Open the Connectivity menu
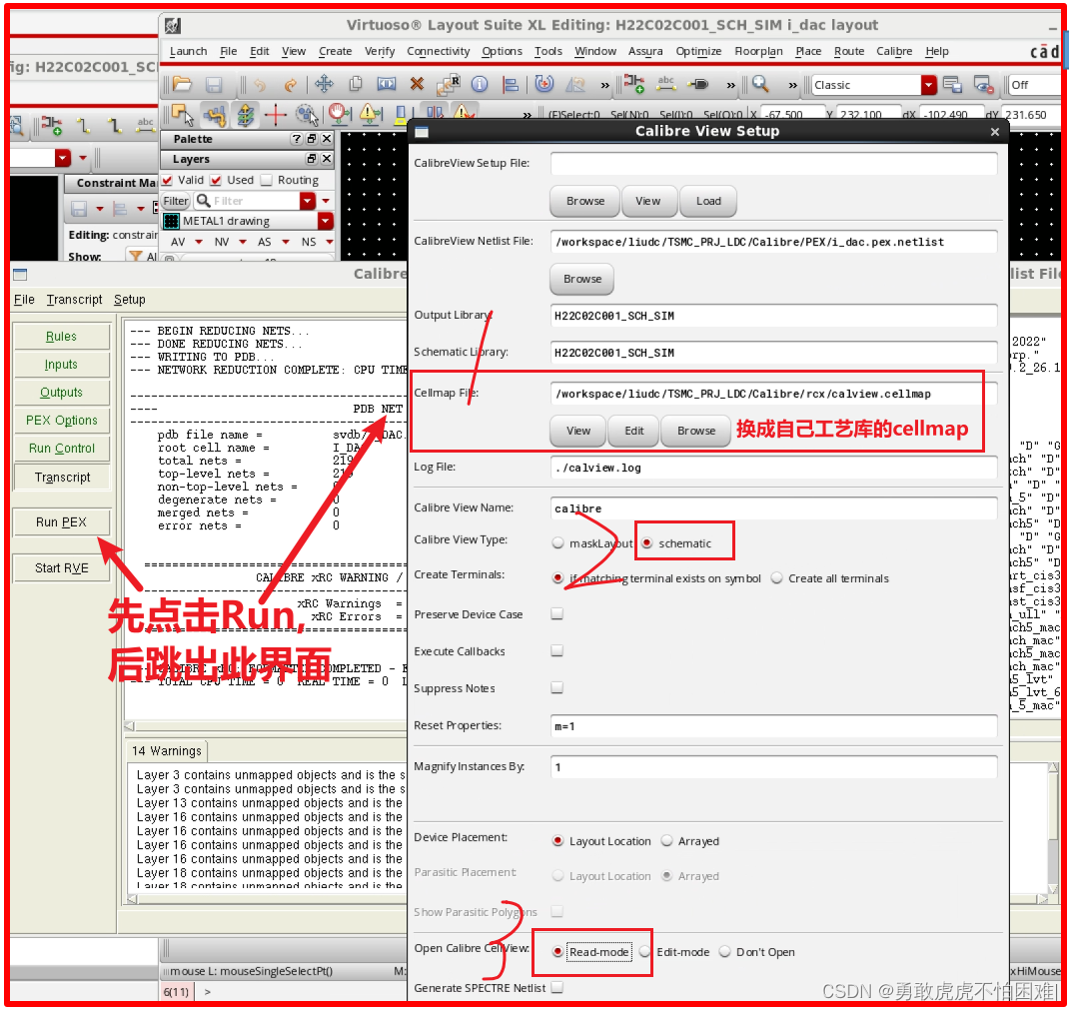The height and width of the screenshot is (1010, 1069). pyautogui.click(x=438, y=51)
